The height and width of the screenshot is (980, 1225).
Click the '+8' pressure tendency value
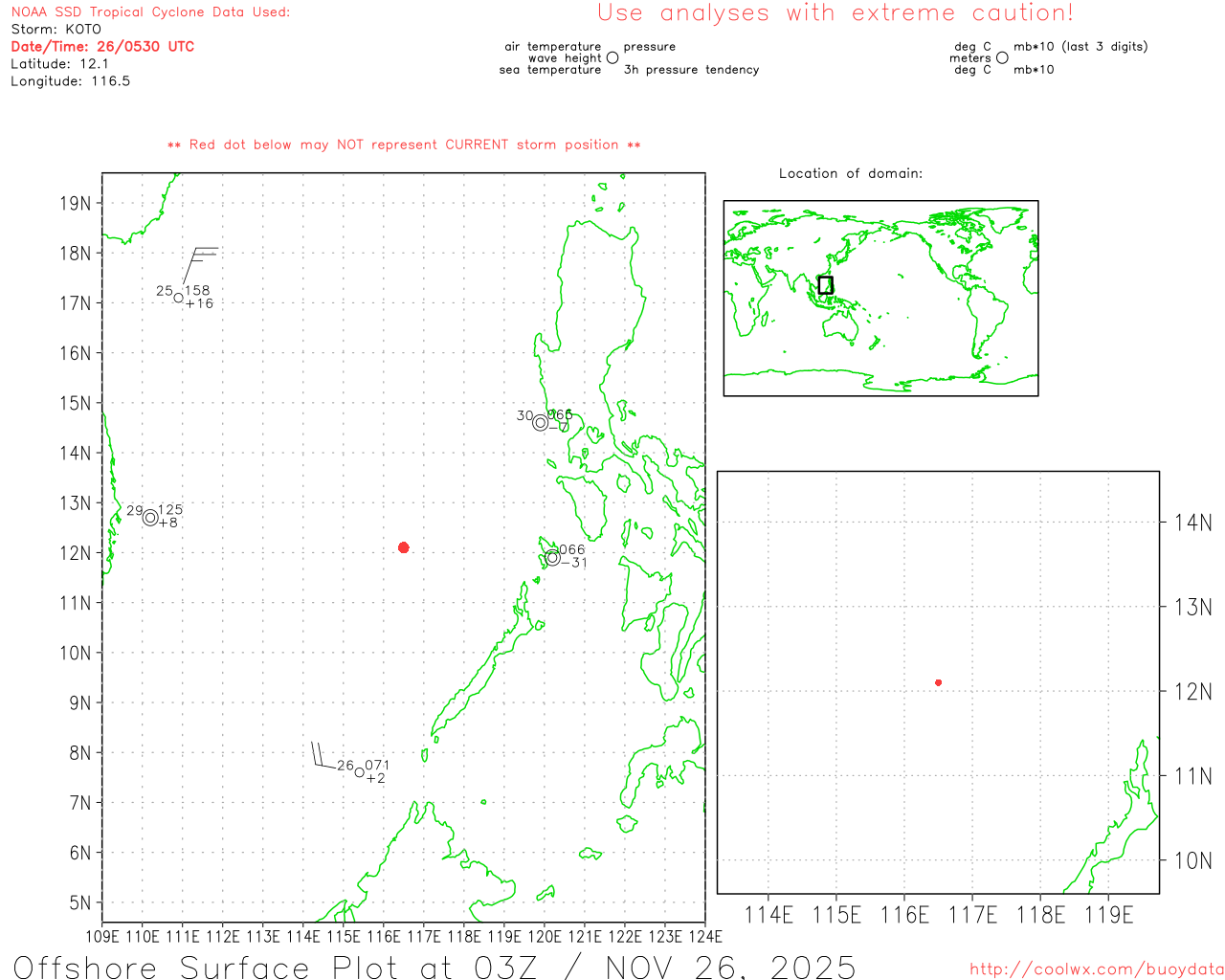pos(167,523)
